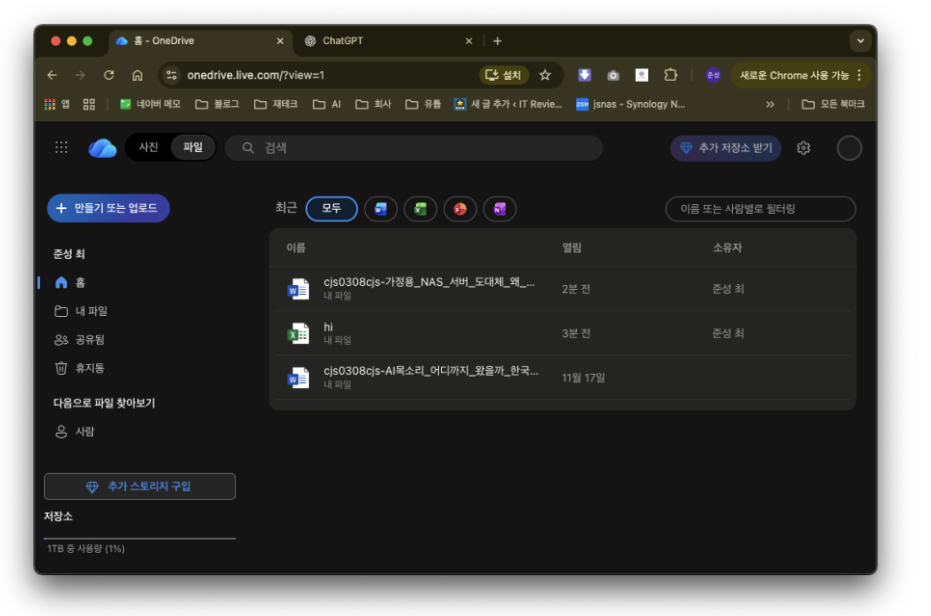This screenshot has width=931, height=616.
Task: Open the account profile avatar
Action: click(849, 148)
